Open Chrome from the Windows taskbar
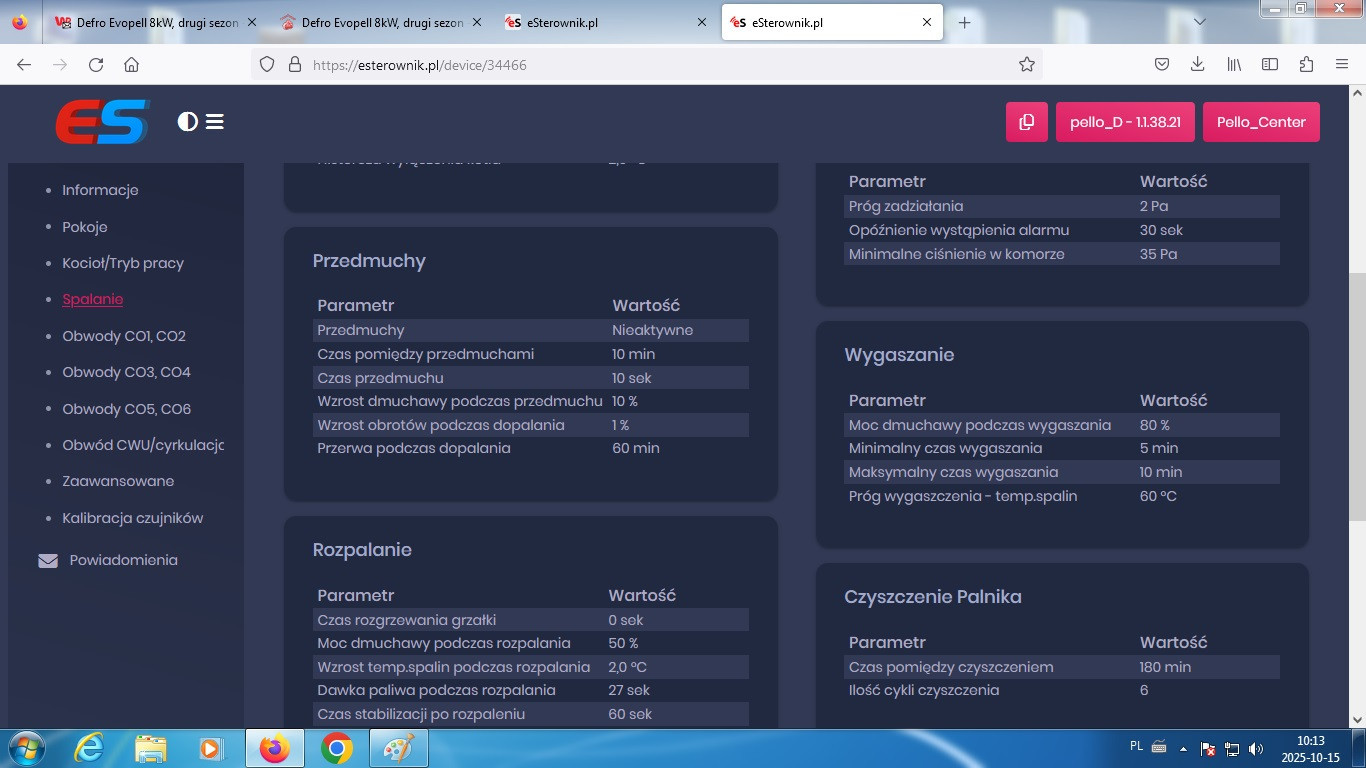The width and height of the screenshot is (1366, 768). tap(337, 748)
